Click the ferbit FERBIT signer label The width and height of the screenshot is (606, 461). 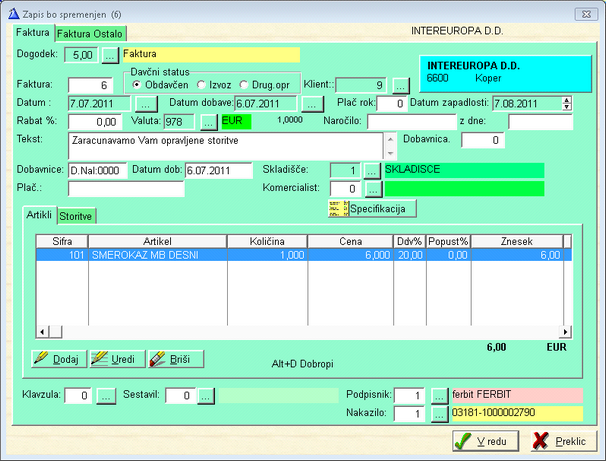point(517,395)
